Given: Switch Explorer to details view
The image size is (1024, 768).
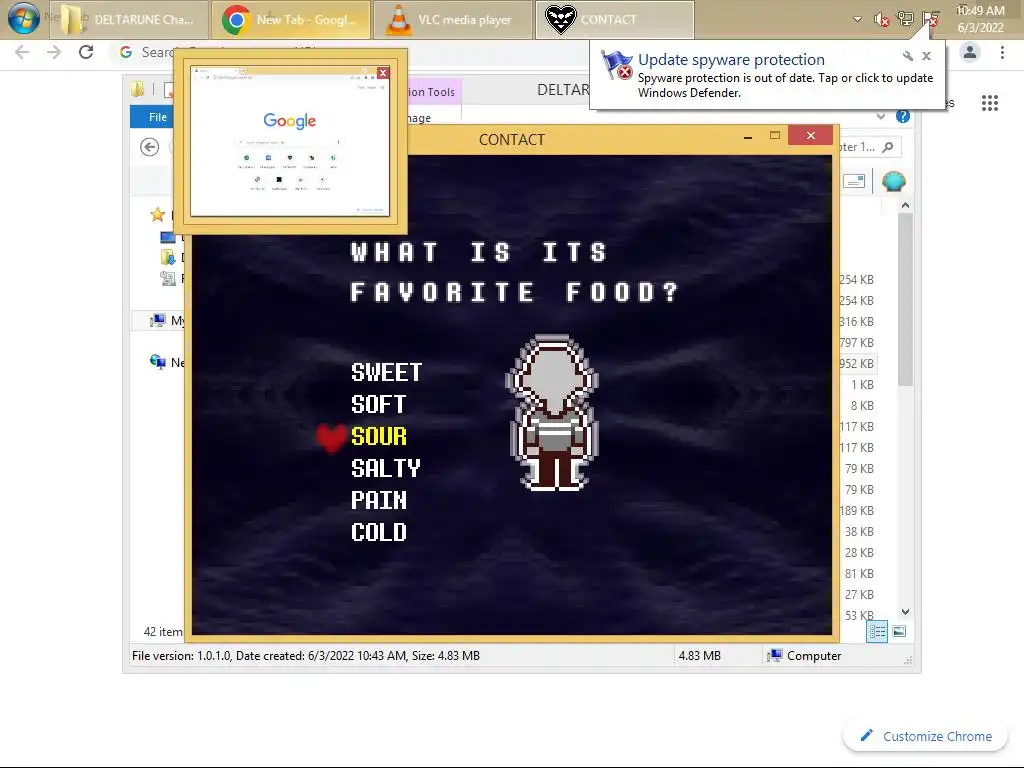Looking at the screenshot, I should pyautogui.click(x=877, y=631).
